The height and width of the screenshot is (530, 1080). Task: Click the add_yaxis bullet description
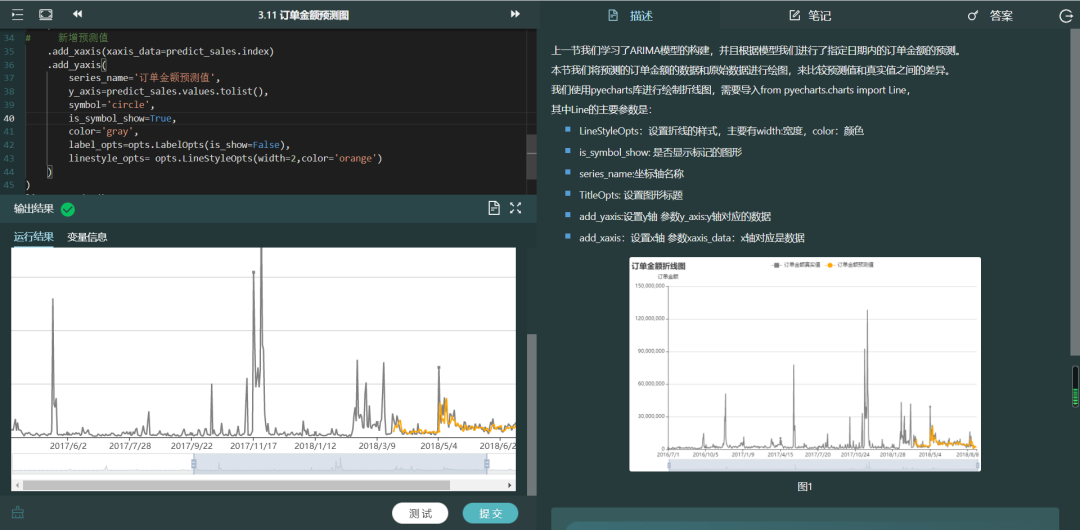[x=675, y=216]
